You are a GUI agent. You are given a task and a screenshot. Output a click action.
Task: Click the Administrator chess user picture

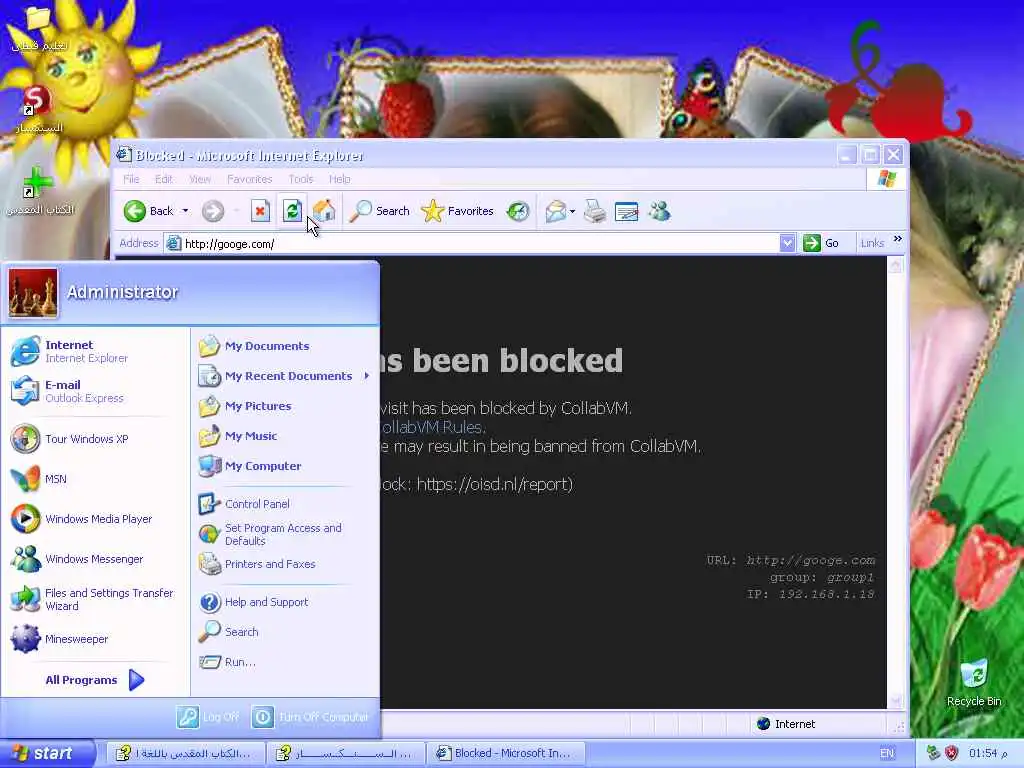[33, 293]
